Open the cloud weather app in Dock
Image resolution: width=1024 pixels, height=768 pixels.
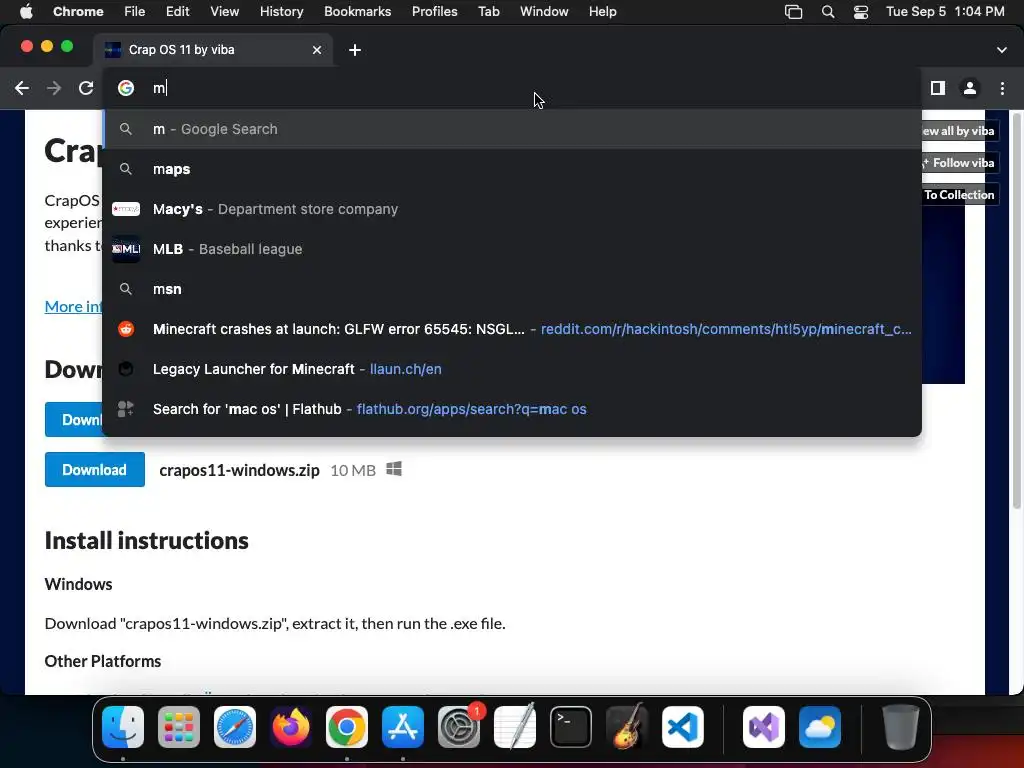pyautogui.click(x=820, y=727)
